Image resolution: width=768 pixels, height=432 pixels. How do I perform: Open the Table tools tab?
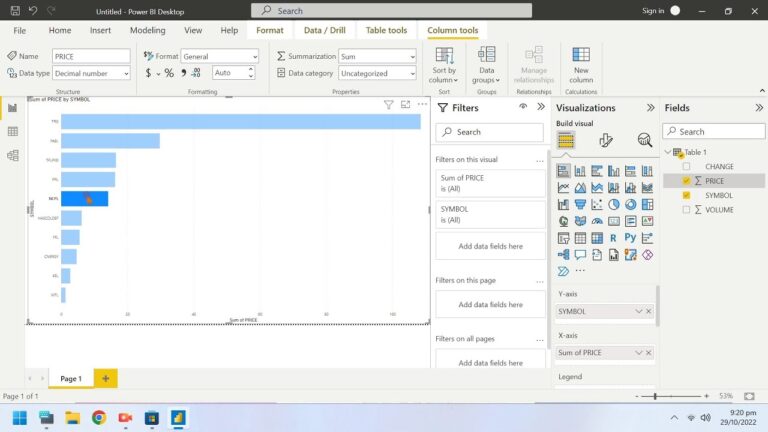[x=386, y=30]
